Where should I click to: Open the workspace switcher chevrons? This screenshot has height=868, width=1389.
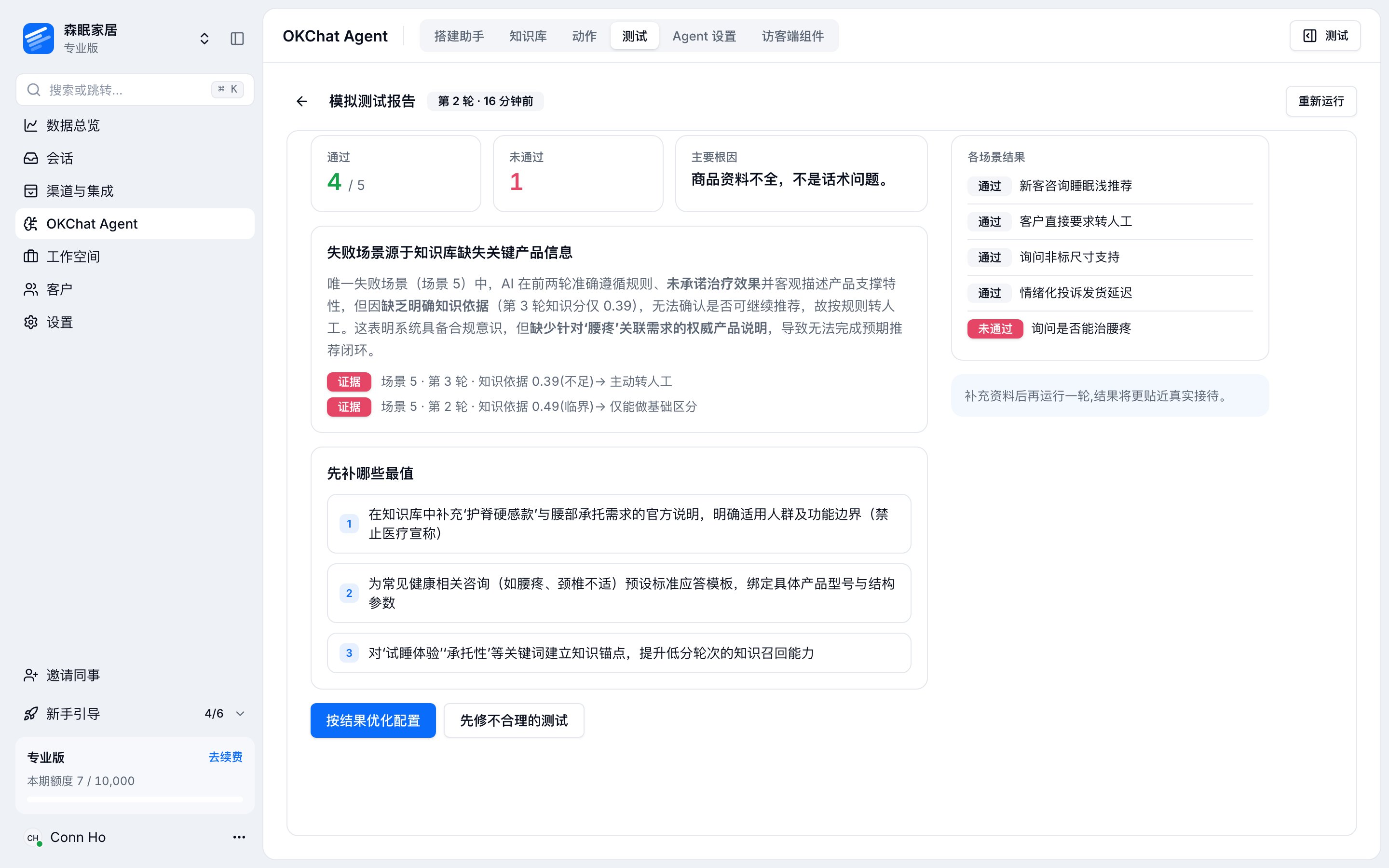[204, 39]
